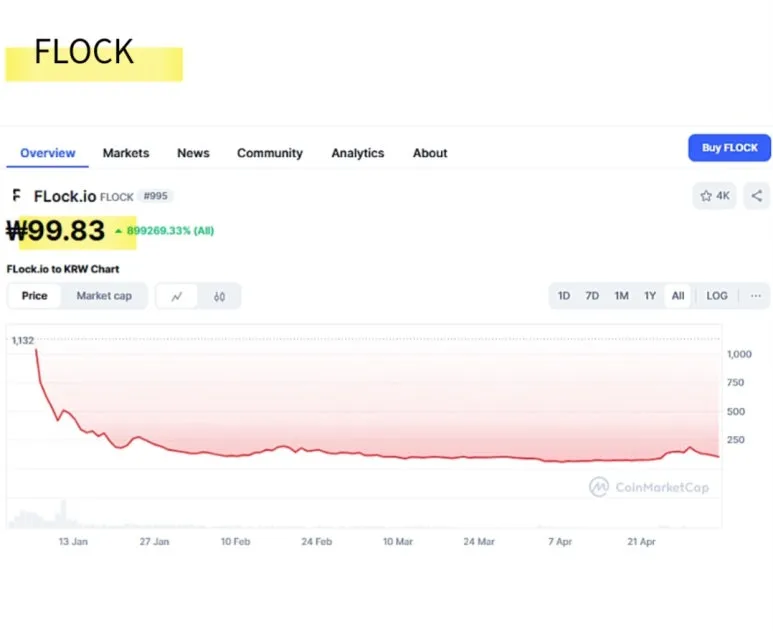
Task: Switch to the Analytics tab
Action: pyautogui.click(x=358, y=153)
